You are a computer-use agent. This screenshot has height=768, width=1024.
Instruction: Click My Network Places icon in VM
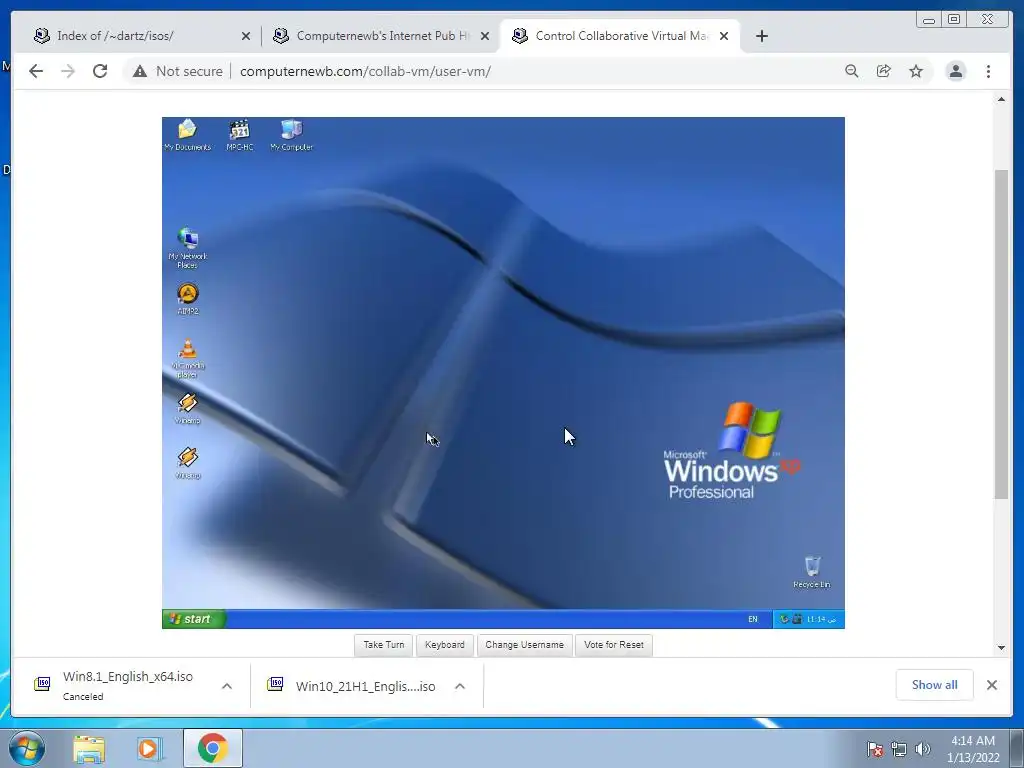187,248
